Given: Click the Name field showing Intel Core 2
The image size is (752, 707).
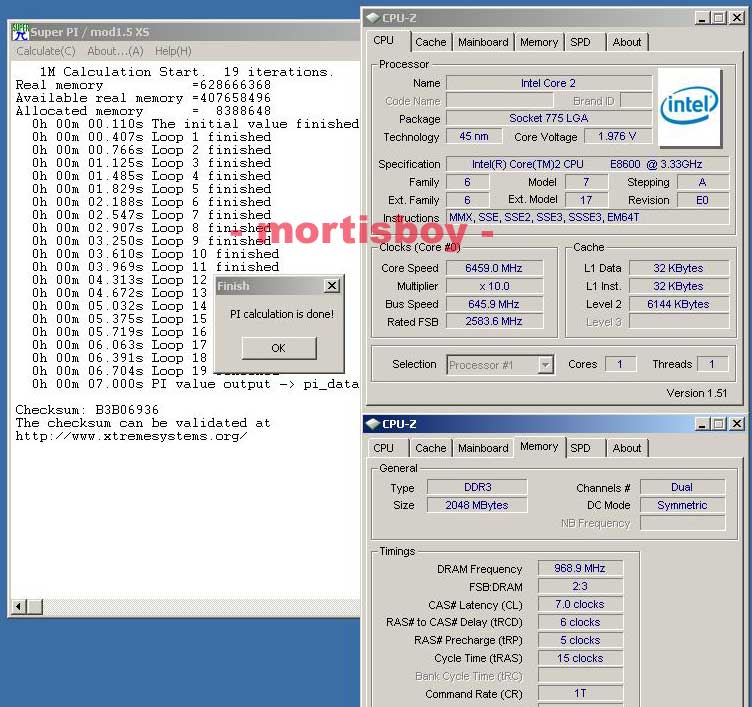Looking at the screenshot, I should (549, 83).
